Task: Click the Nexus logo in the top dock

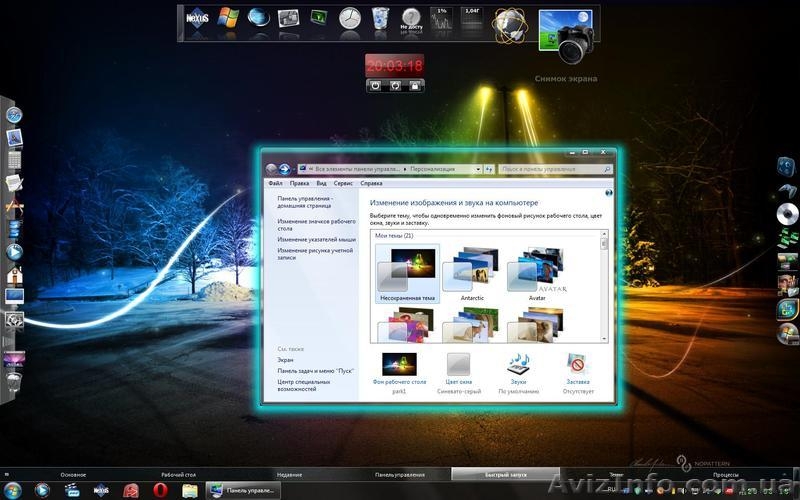Action: click(197, 17)
